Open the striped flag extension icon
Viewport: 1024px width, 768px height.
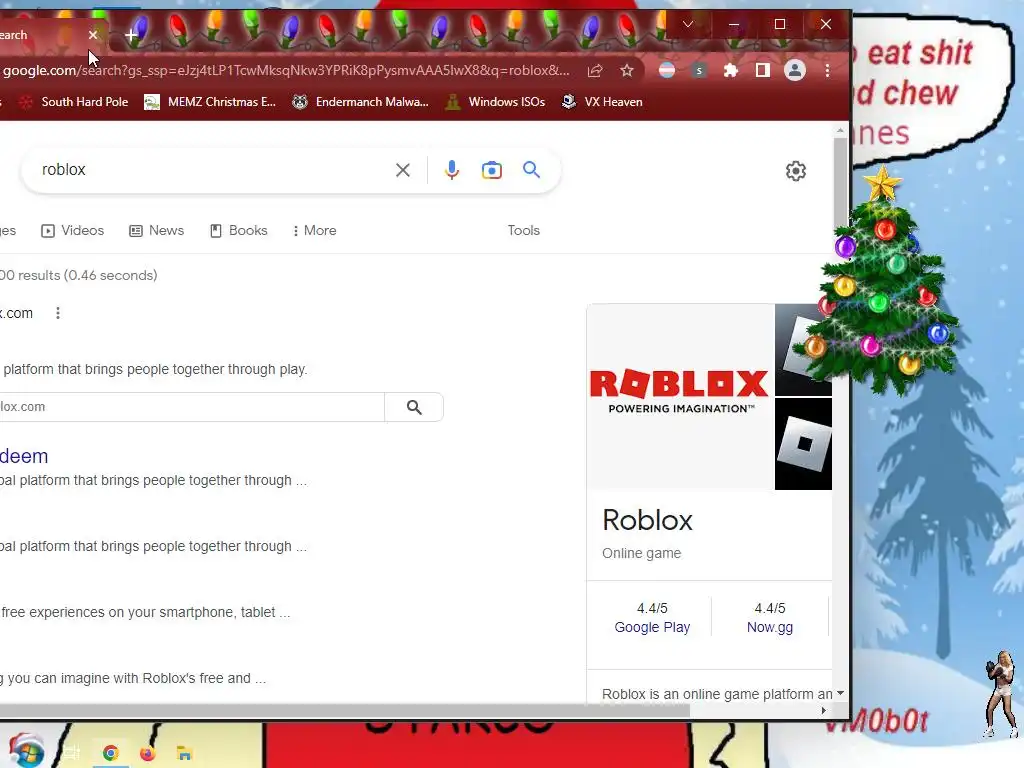click(667, 70)
